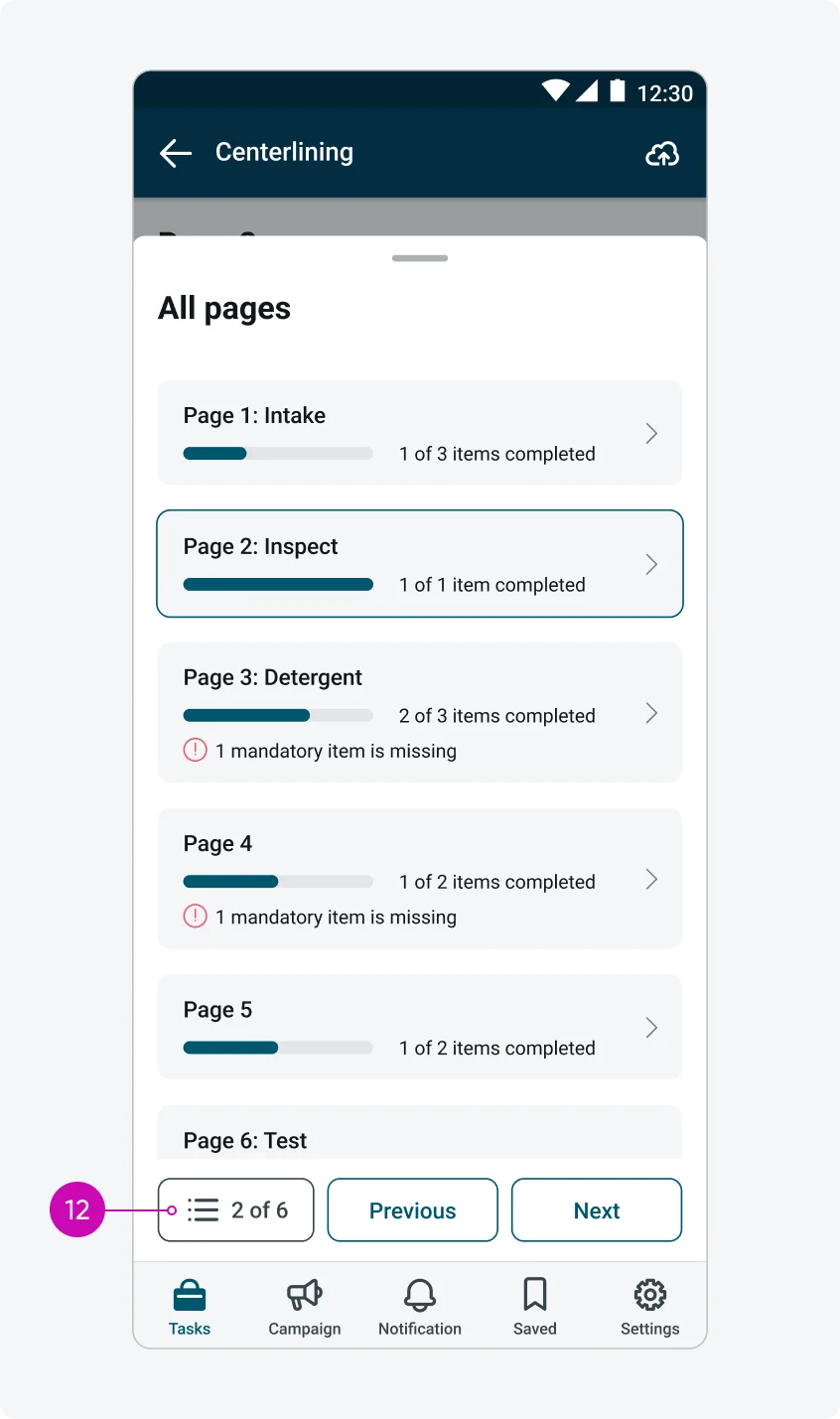Tap the drag handle on the All pages sheet
Screen dimensions: 840x1419
[x=419, y=257]
